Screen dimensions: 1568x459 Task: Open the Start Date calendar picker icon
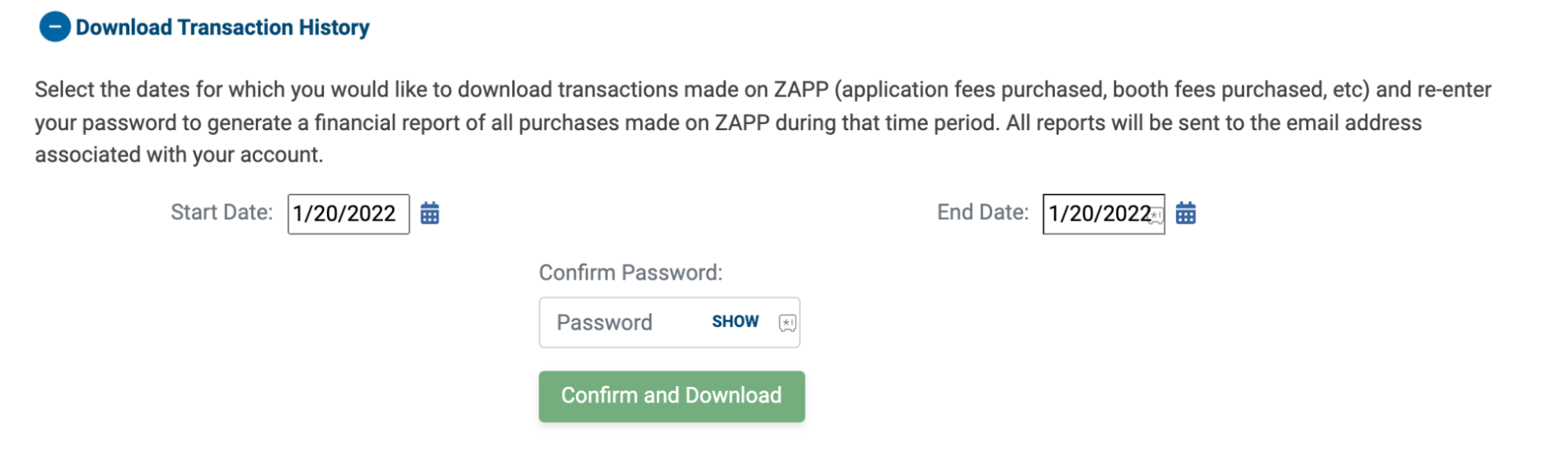pyautogui.click(x=430, y=213)
